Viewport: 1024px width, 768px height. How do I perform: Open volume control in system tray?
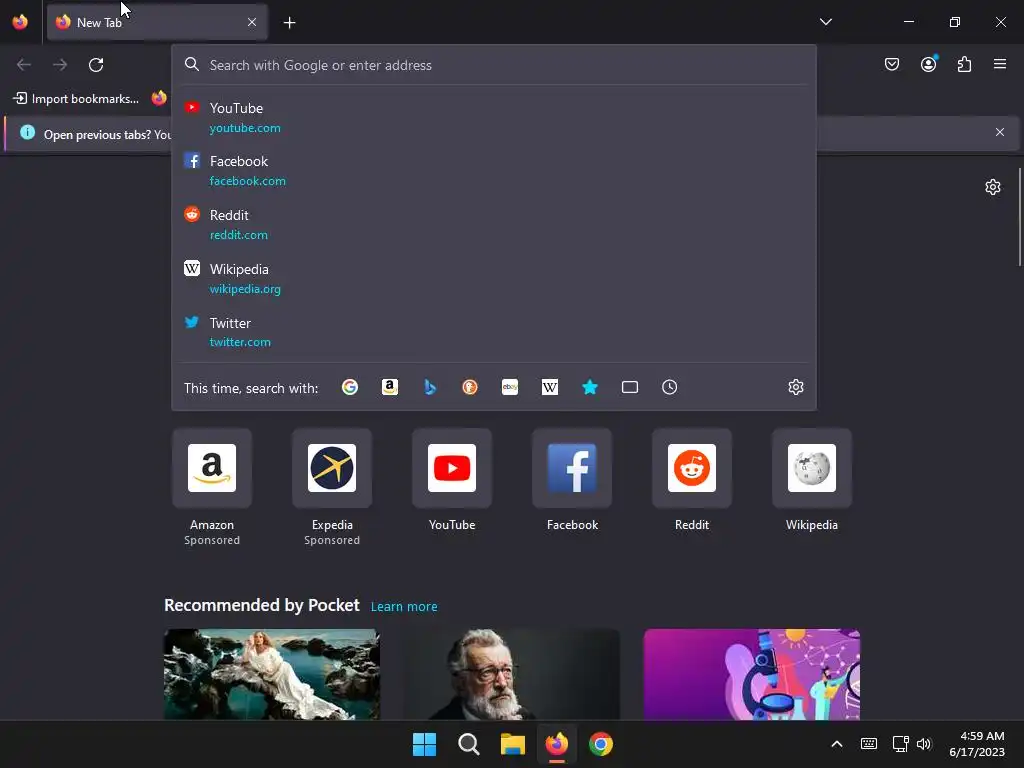pyautogui.click(x=923, y=744)
